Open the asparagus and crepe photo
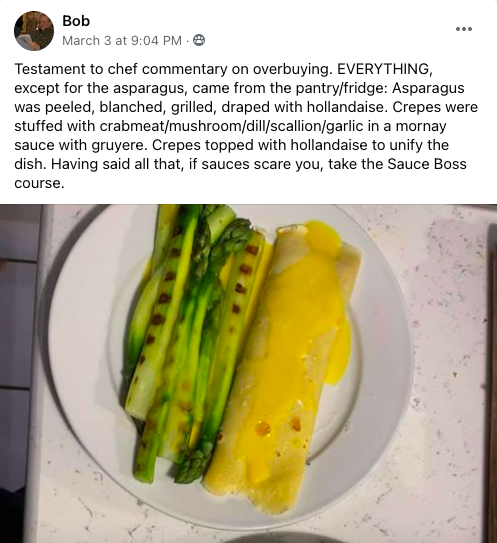Image resolution: width=497 pixels, height=543 pixels. coord(248,373)
